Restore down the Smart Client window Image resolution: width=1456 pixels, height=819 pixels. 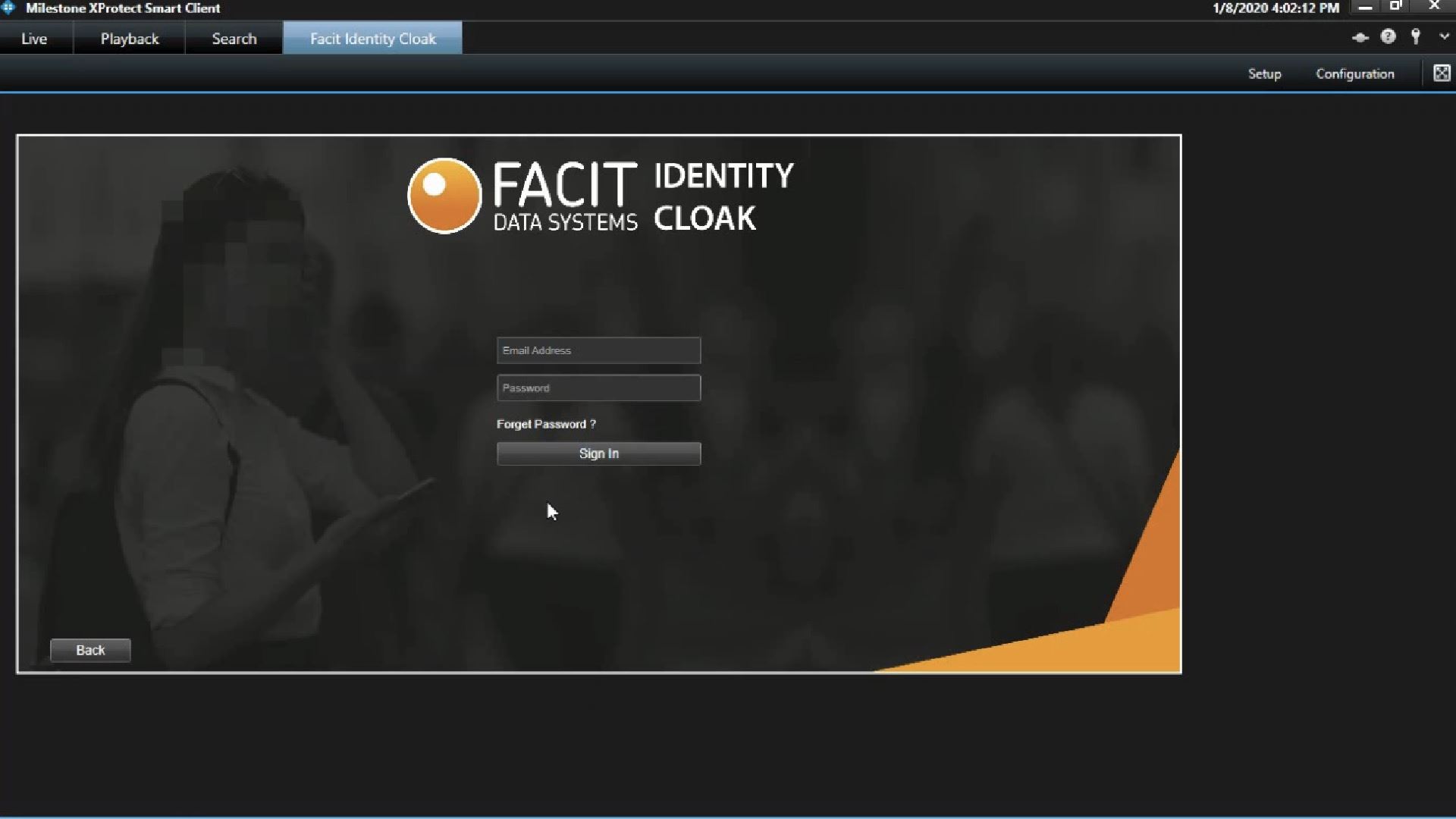[x=1395, y=6]
